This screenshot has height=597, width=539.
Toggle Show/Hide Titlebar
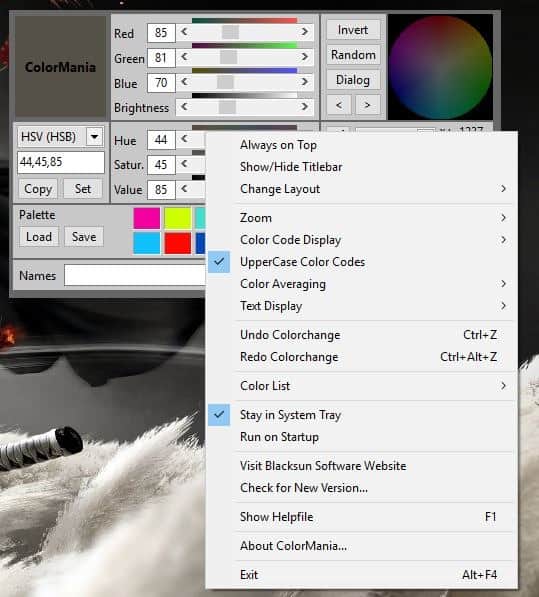[x=361, y=167]
